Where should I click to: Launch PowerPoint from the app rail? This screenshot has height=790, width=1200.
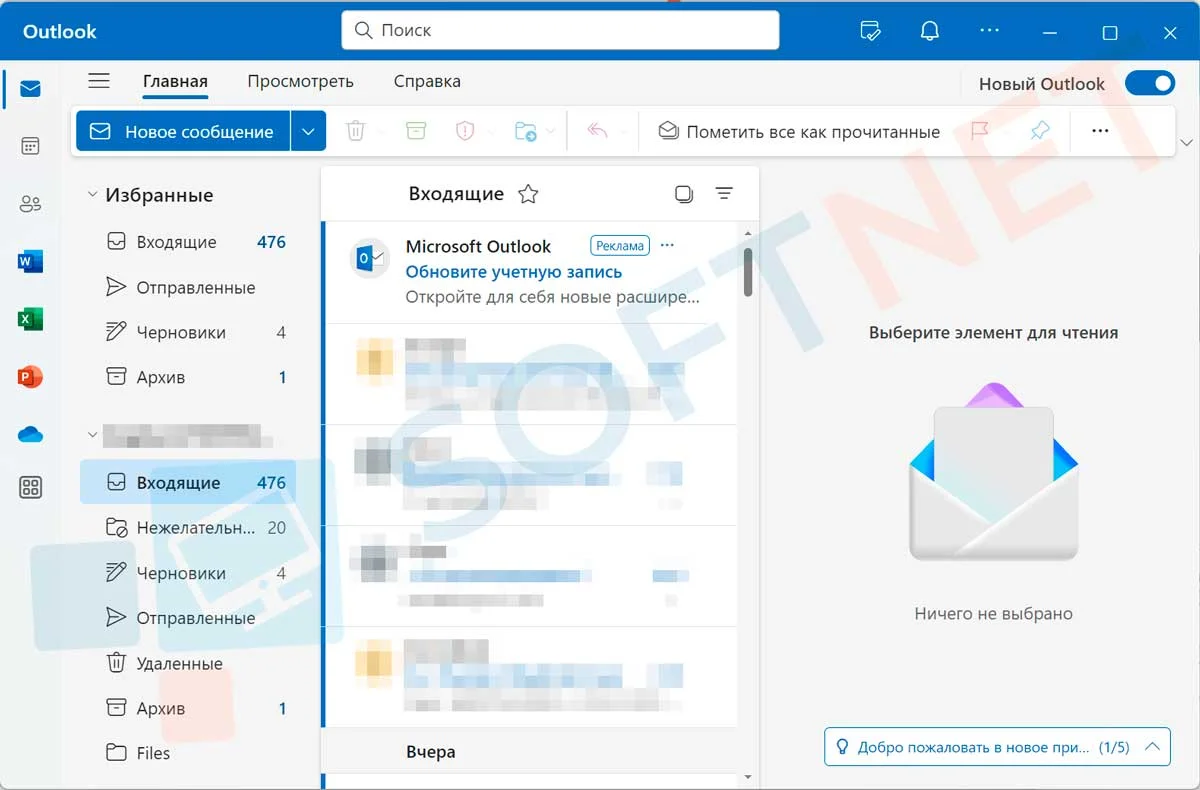coord(30,377)
